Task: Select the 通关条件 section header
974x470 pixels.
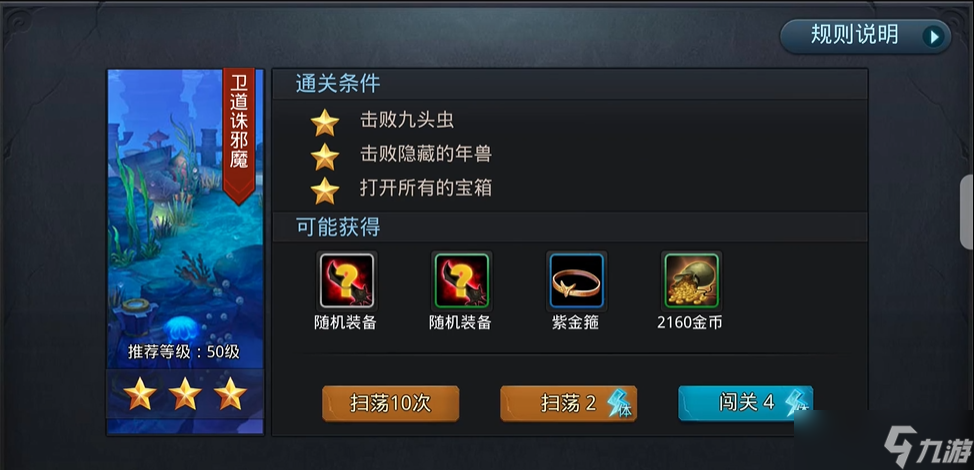Action: click(338, 84)
